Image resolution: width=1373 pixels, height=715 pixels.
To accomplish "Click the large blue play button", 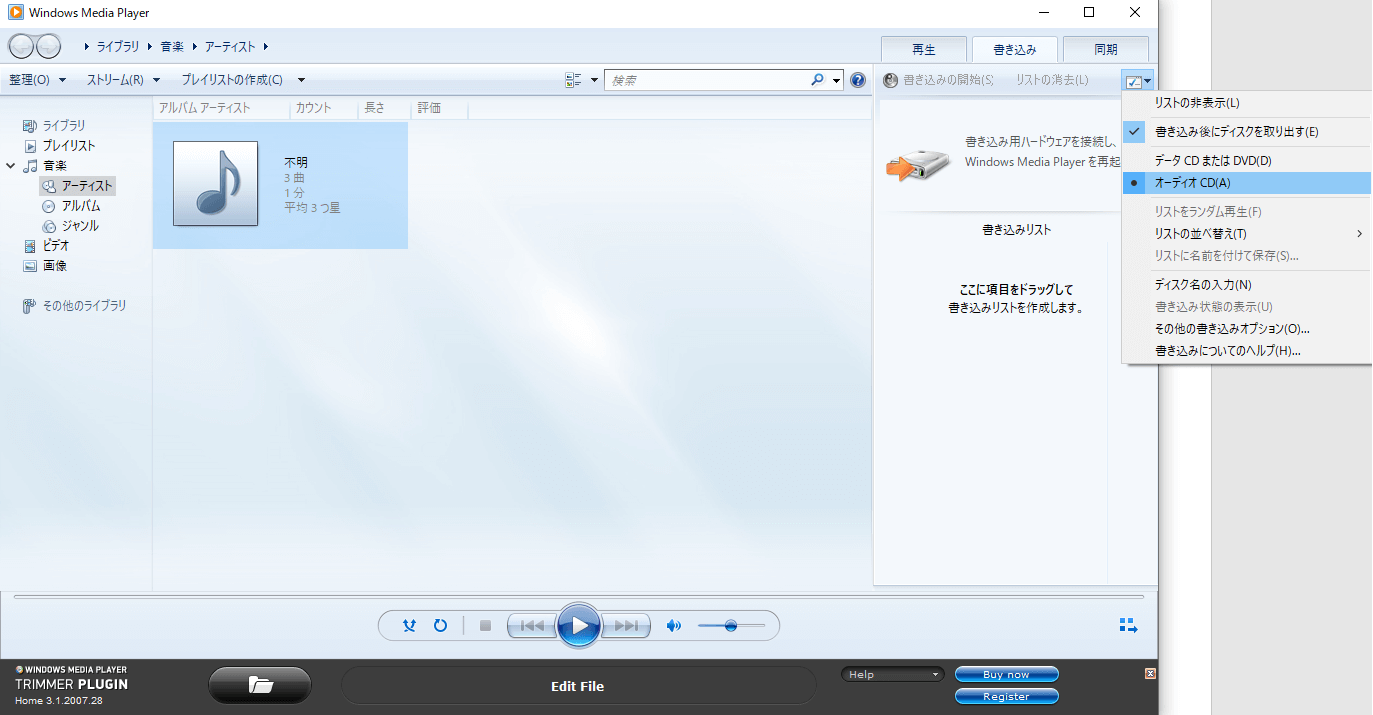I will [579, 626].
